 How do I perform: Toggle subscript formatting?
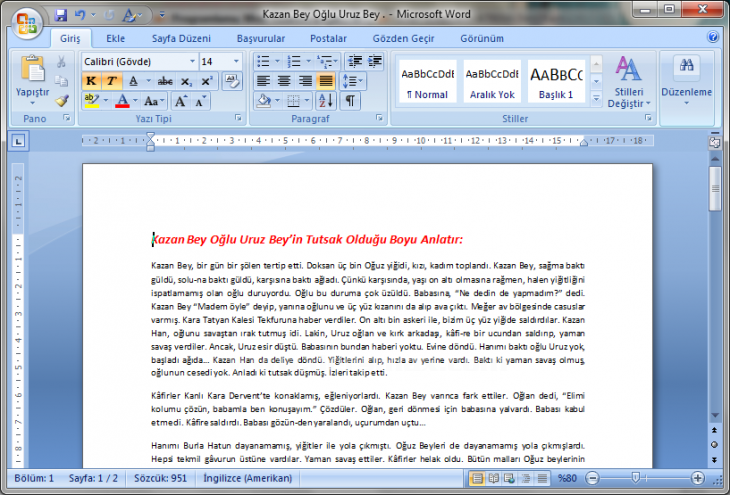pyautogui.click(x=186, y=81)
